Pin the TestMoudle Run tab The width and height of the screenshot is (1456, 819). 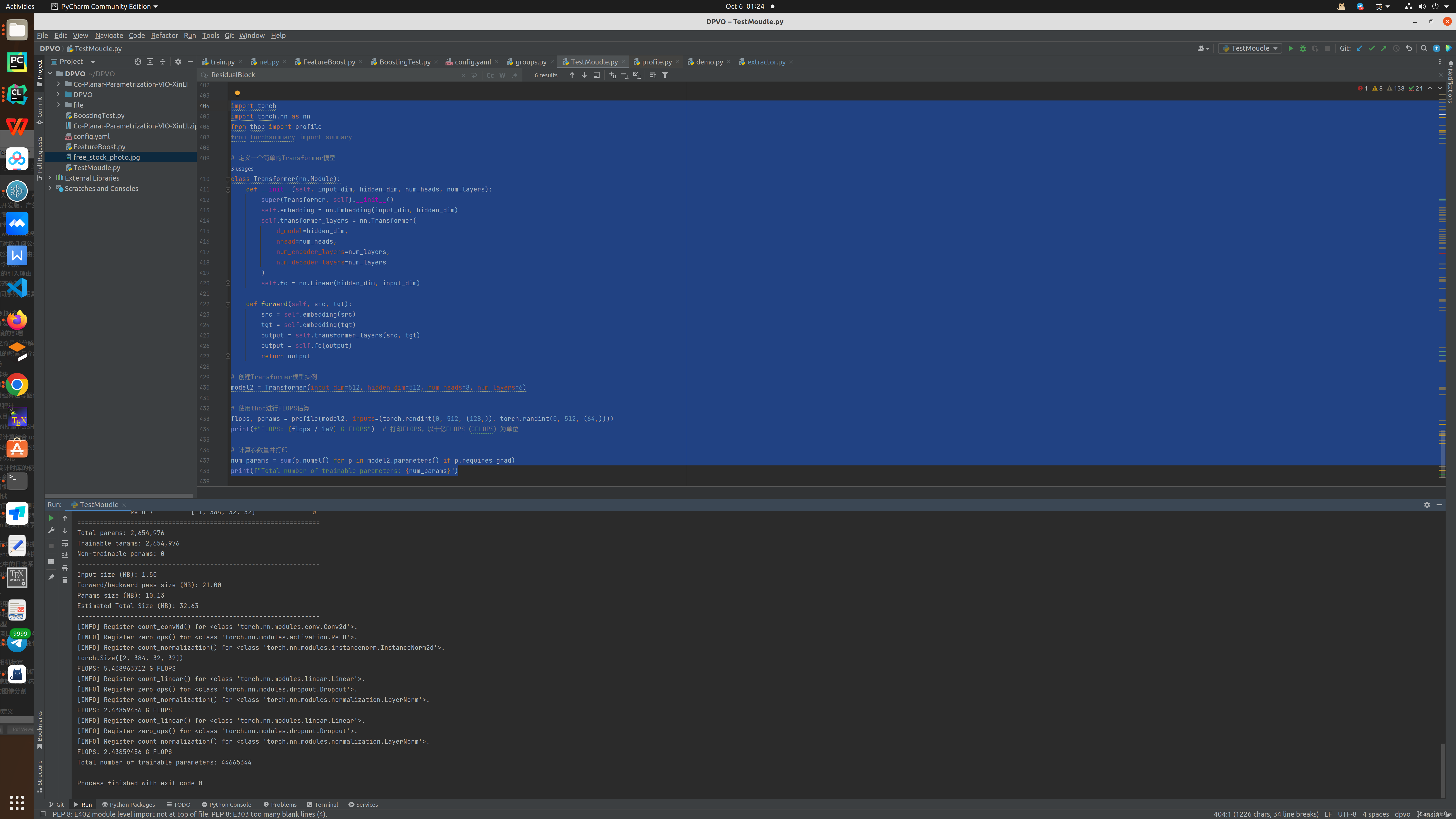click(x=51, y=577)
